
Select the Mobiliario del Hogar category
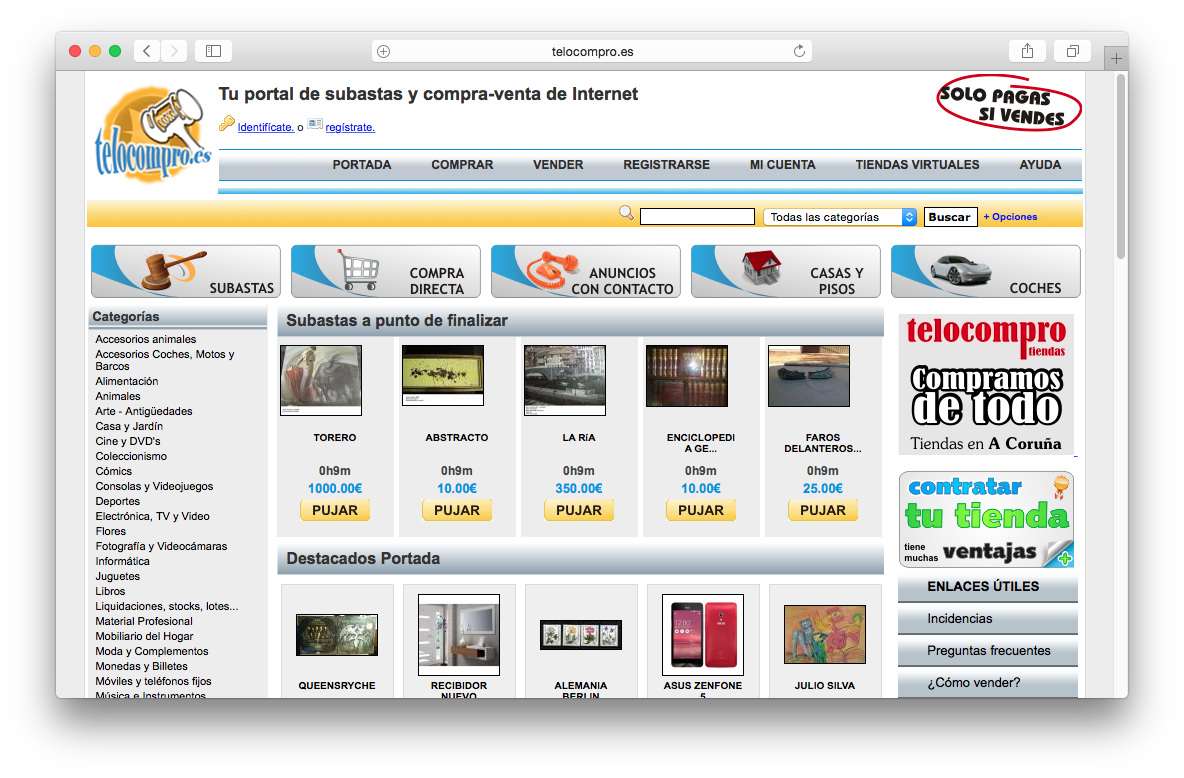pos(144,636)
